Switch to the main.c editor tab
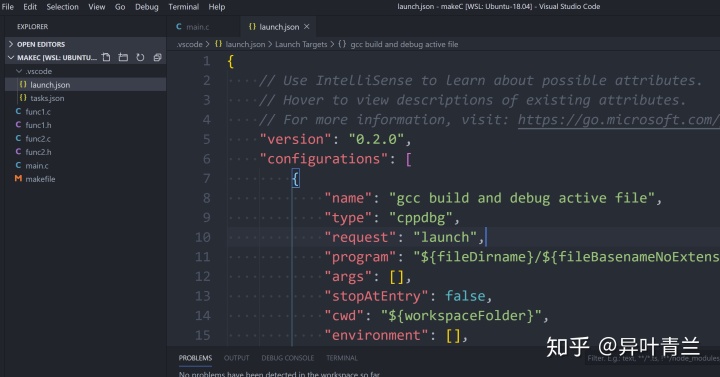This screenshot has height=377, width=720. coord(203,27)
